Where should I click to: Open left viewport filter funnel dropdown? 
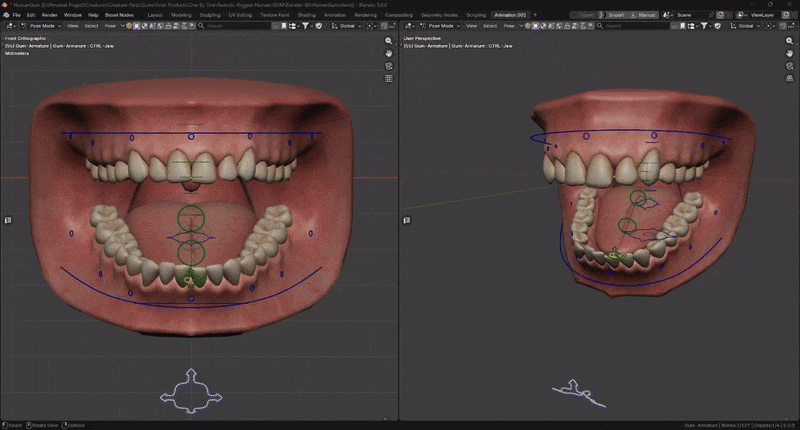pos(307,26)
